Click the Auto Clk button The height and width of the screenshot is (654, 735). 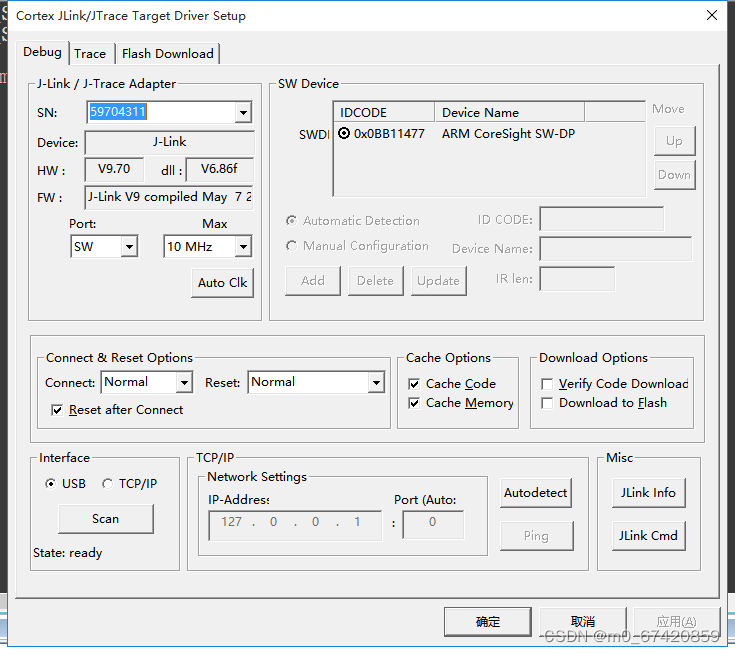pos(223,283)
